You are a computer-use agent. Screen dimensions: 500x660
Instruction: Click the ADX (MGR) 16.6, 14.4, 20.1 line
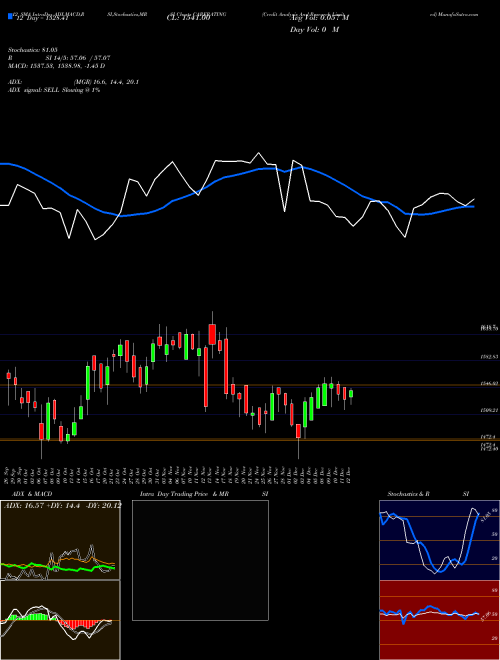pos(73,82)
